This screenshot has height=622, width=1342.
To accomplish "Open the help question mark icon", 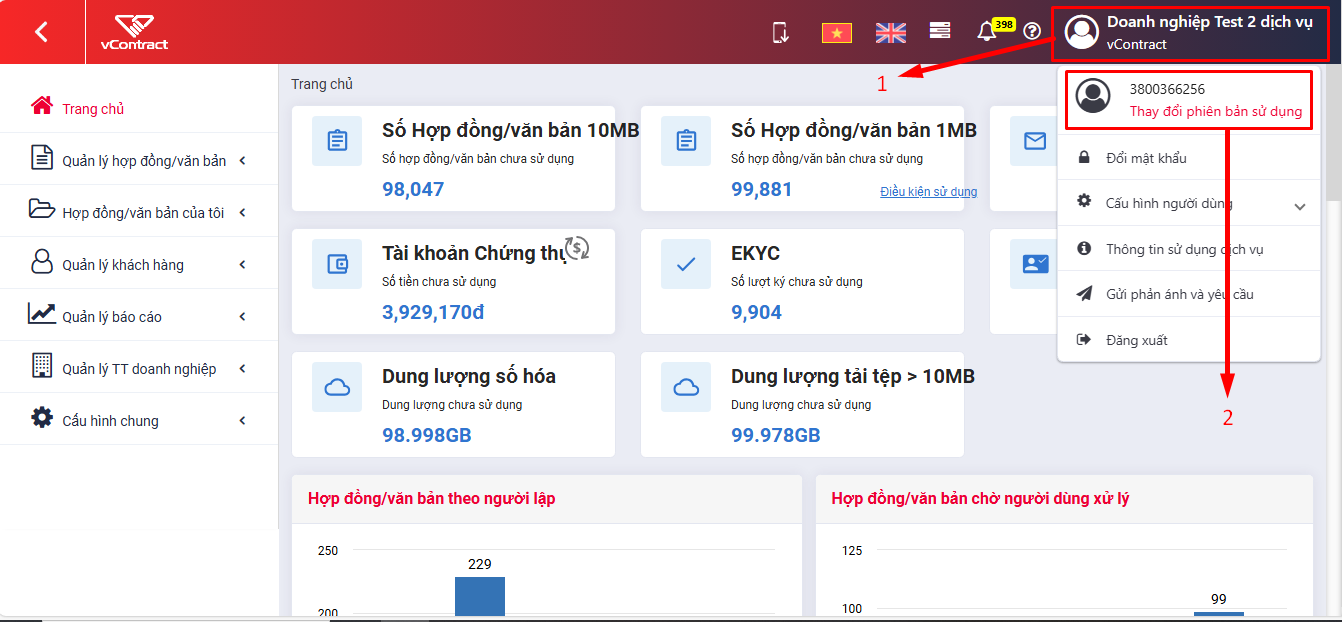I will (1032, 32).
